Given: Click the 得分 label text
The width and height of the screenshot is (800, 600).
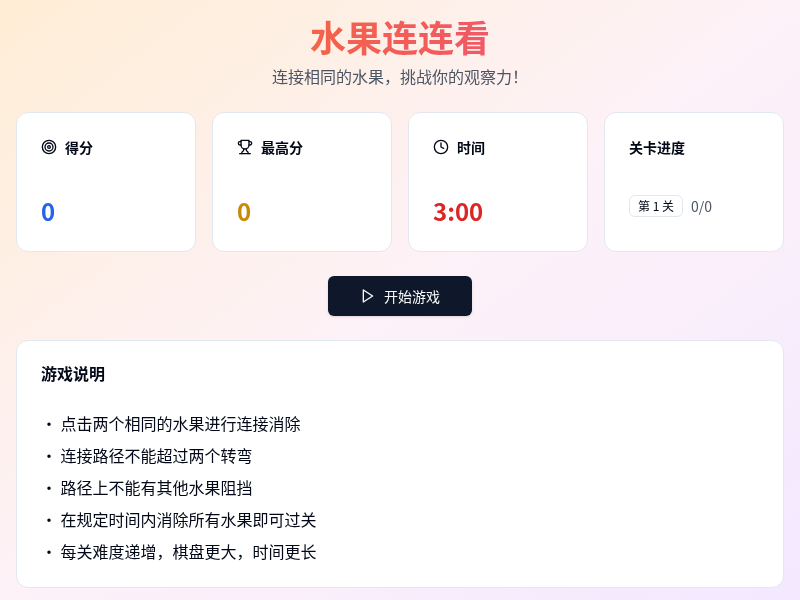Looking at the screenshot, I should [x=79, y=148].
